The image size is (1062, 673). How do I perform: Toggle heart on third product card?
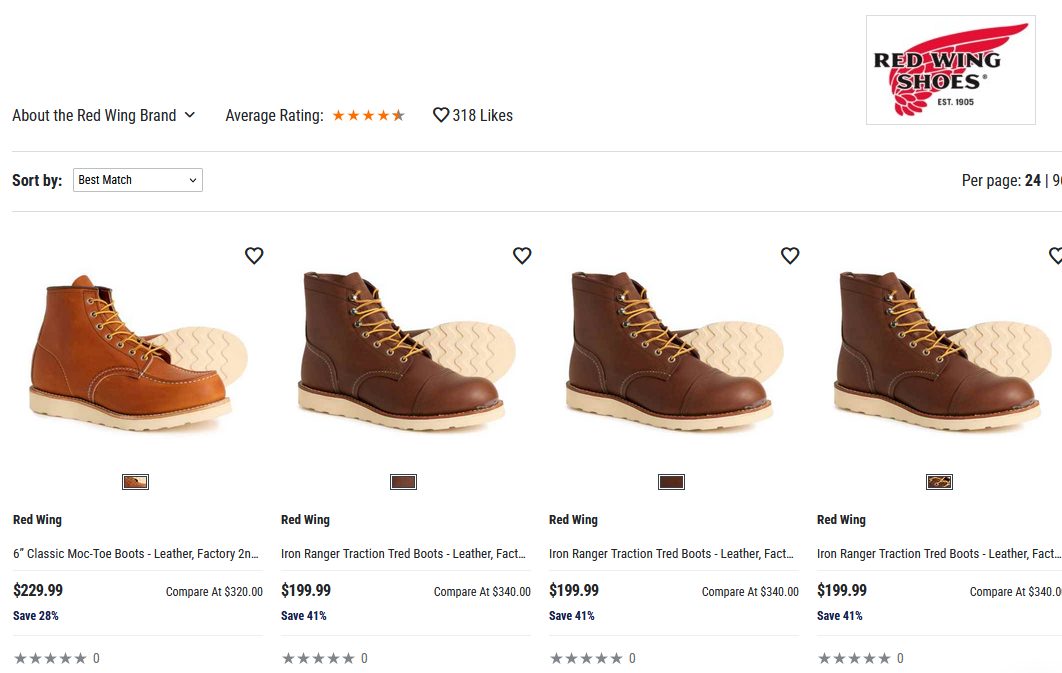(790, 256)
